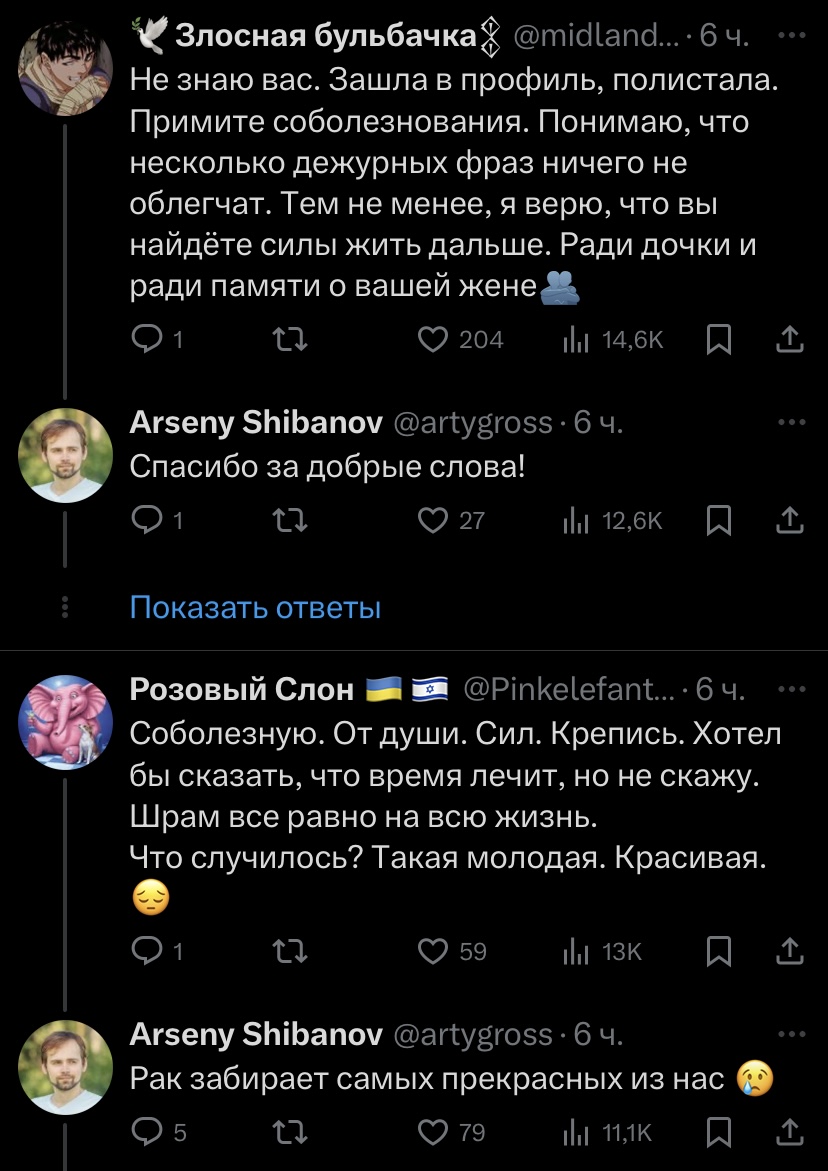The width and height of the screenshot is (828, 1171).
Task: Like Розовый Слон reply with 59 likes
Action: [432, 951]
